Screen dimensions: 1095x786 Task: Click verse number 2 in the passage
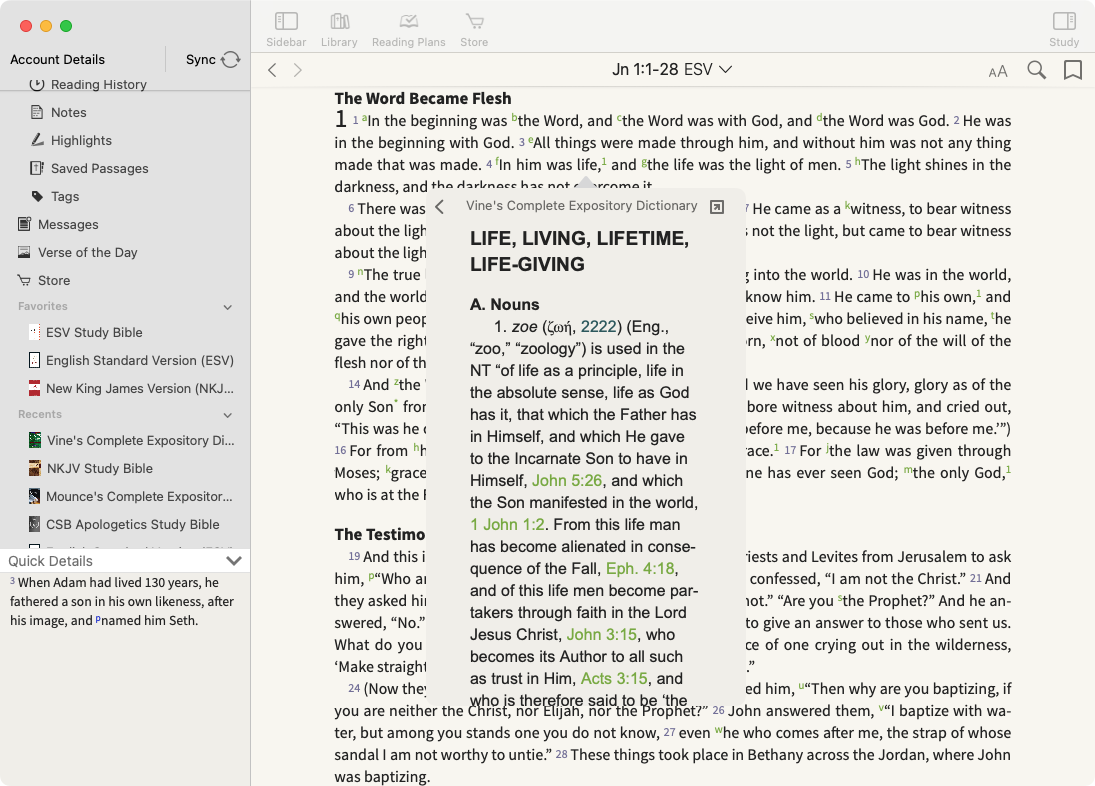956,120
